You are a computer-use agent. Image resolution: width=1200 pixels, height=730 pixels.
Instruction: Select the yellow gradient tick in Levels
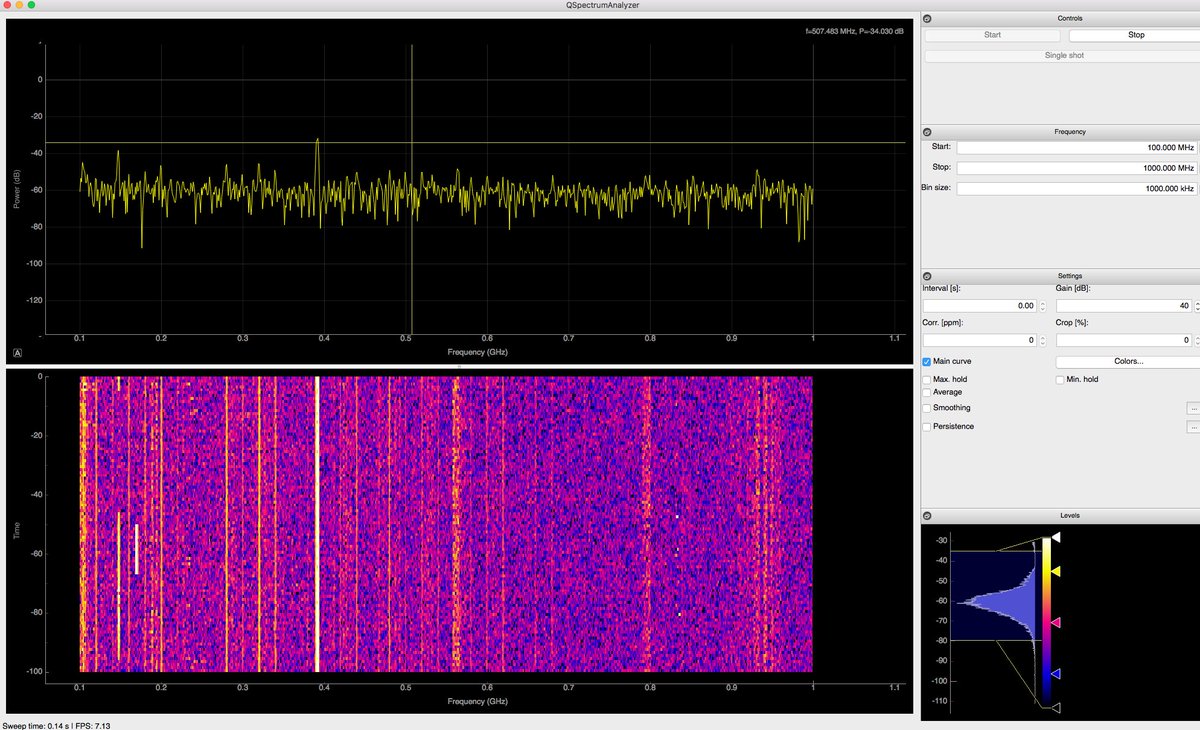point(1056,570)
